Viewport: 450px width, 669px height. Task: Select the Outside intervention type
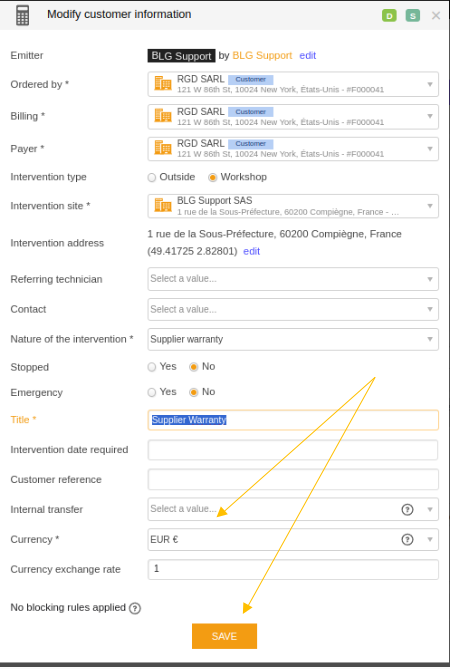pos(152,177)
